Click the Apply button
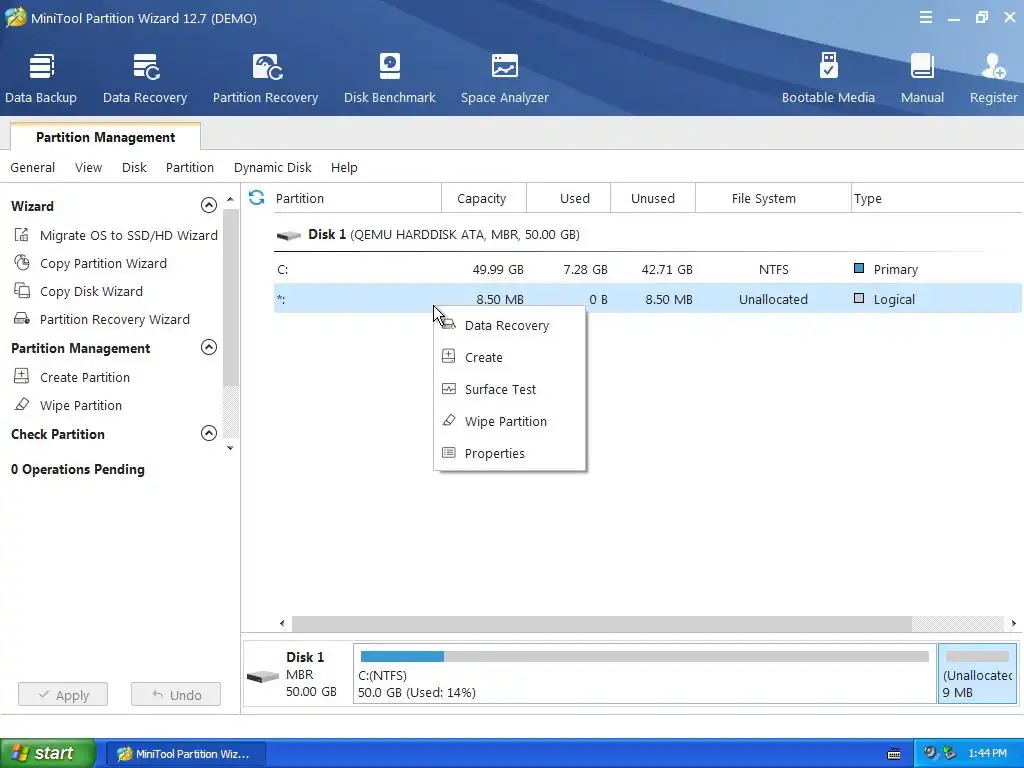 click(x=63, y=695)
